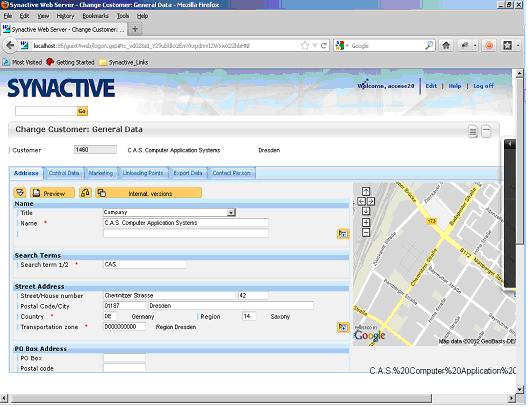Viewport: 528px width, 407px height.
Task: Click the scroll-down arrow of the page scrollbar
Action: click(x=520, y=389)
